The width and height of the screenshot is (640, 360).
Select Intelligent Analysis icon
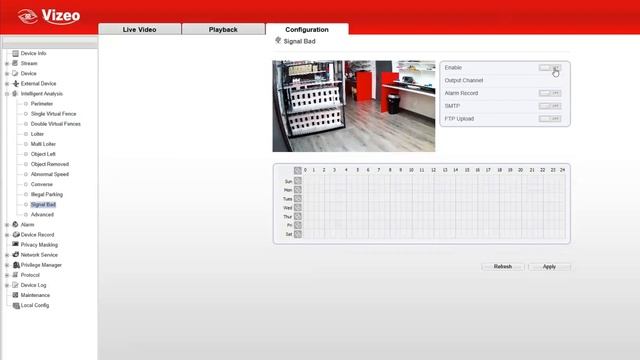16,93
